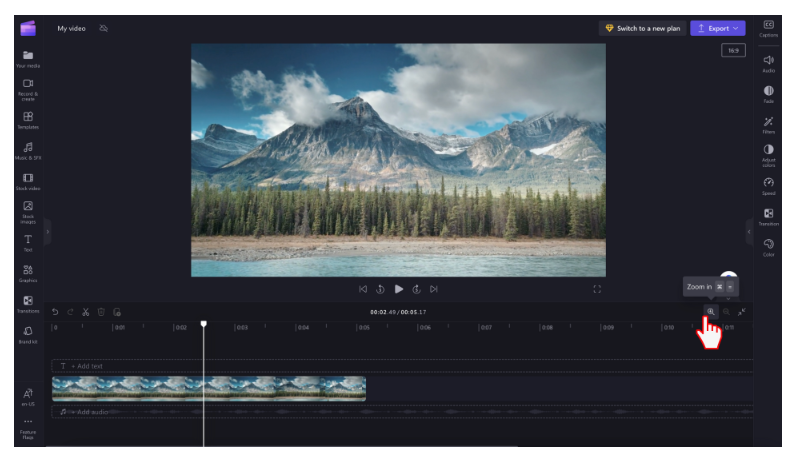Undo the last action

[55, 312]
